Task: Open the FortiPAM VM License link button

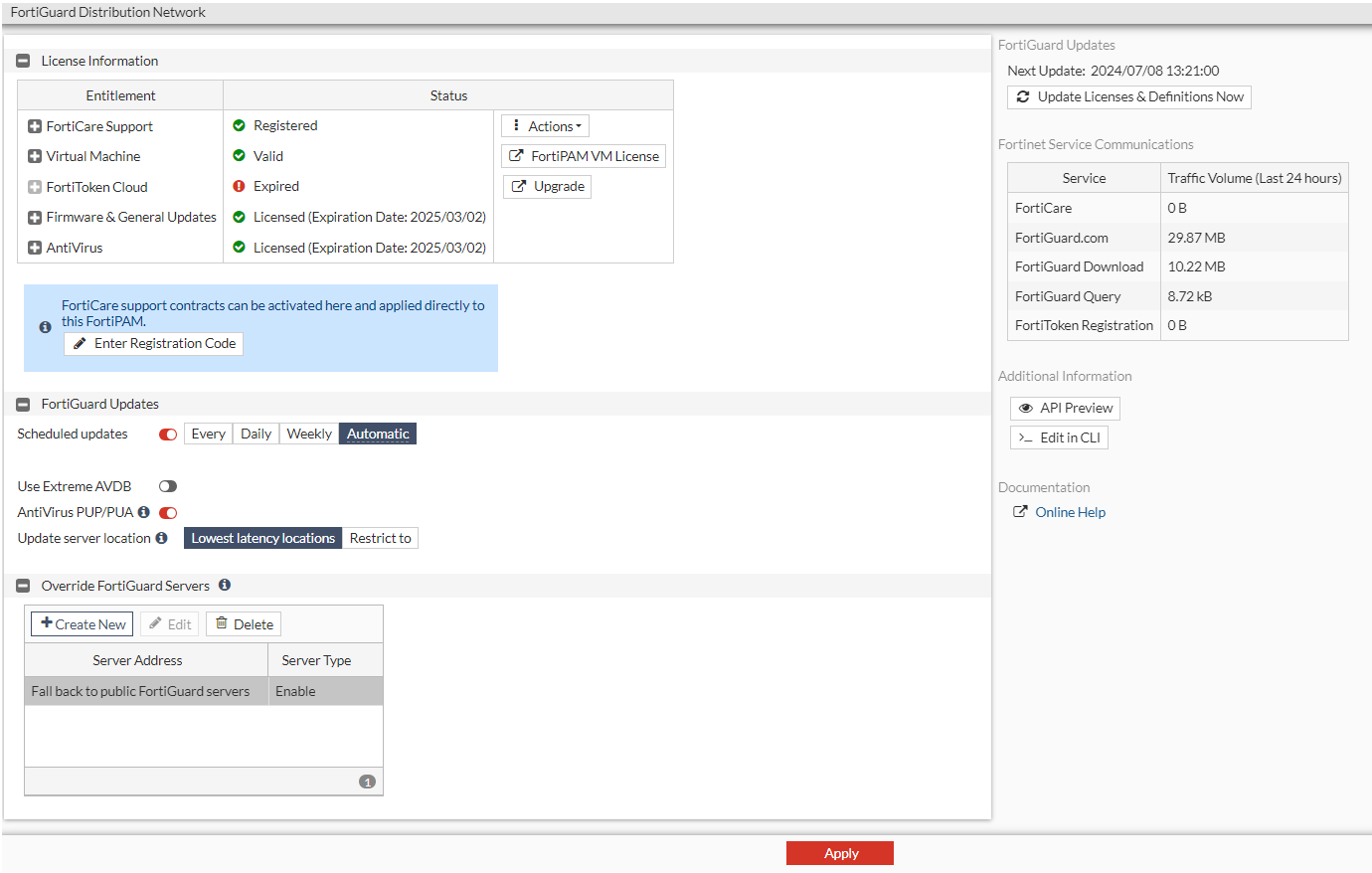Action: (584, 156)
